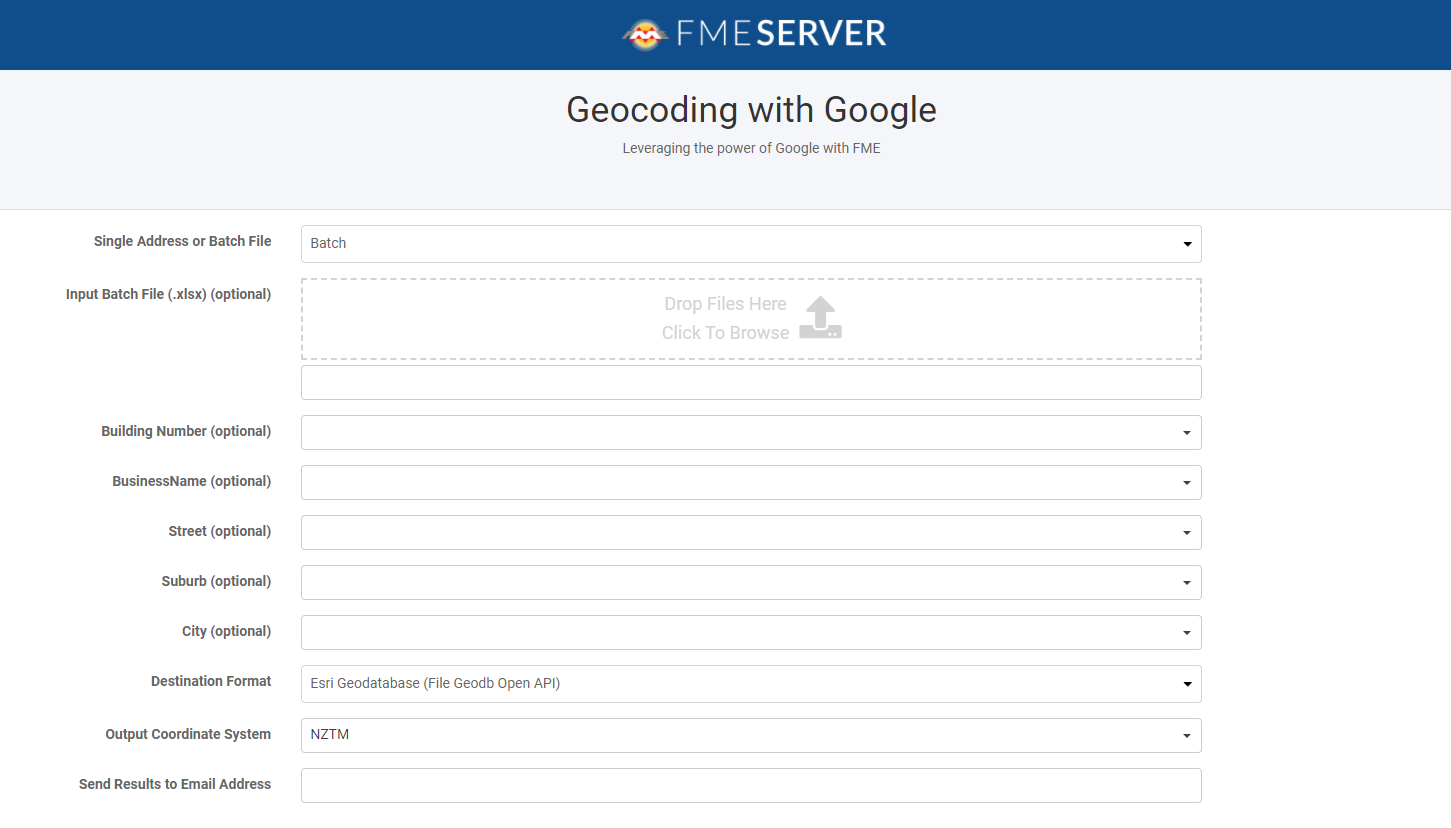This screenshot has height=828, width=1451.
Task: Click 'Leveraging the power of Google with FME' subtitle
Action: (x=751, y=148)
